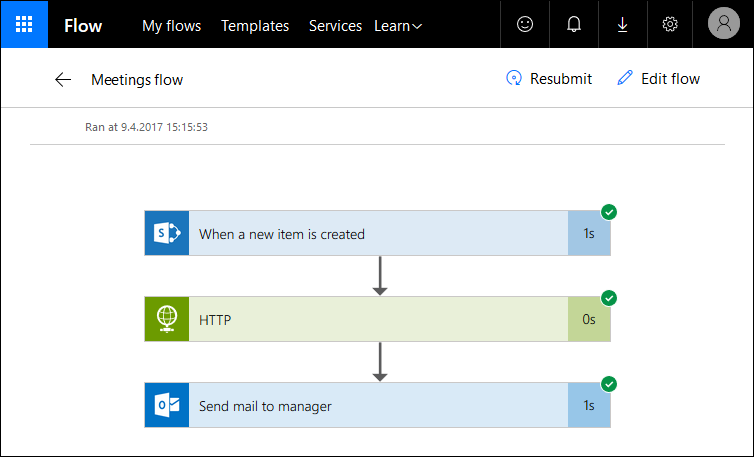Resubmit the flow run
754x457 pixels.
click(549, 79)
